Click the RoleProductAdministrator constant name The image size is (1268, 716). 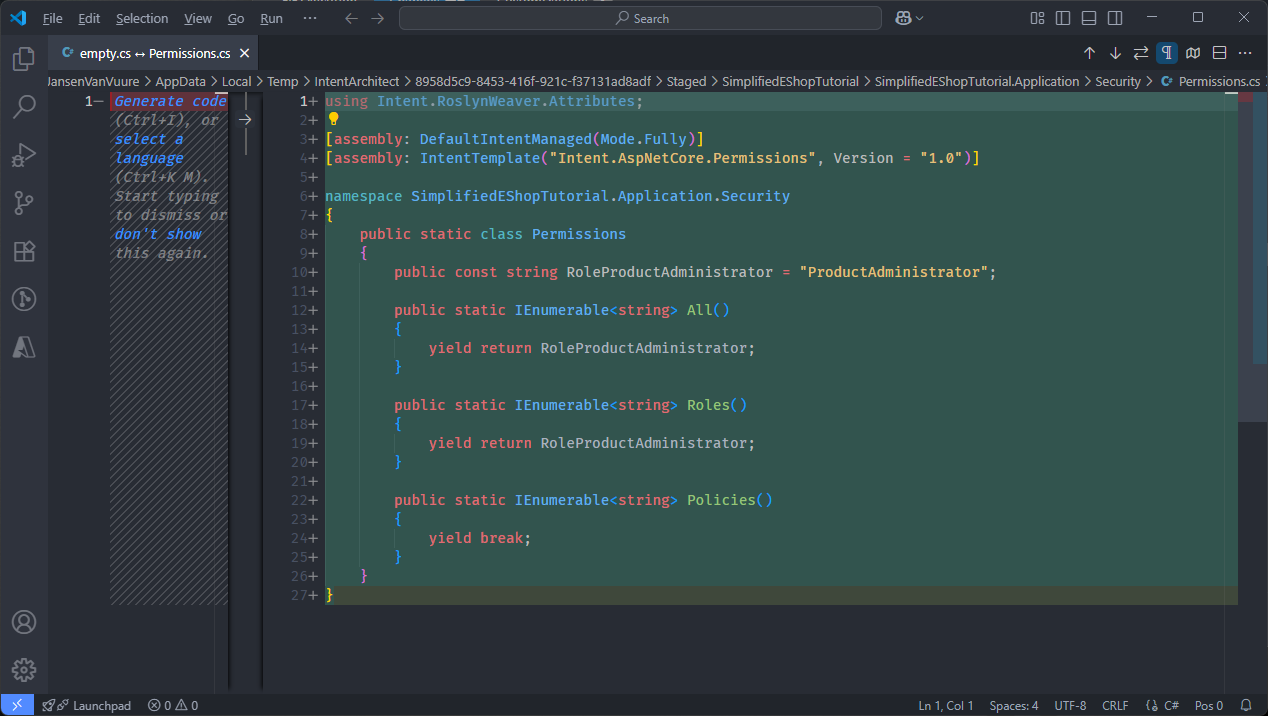669,272
